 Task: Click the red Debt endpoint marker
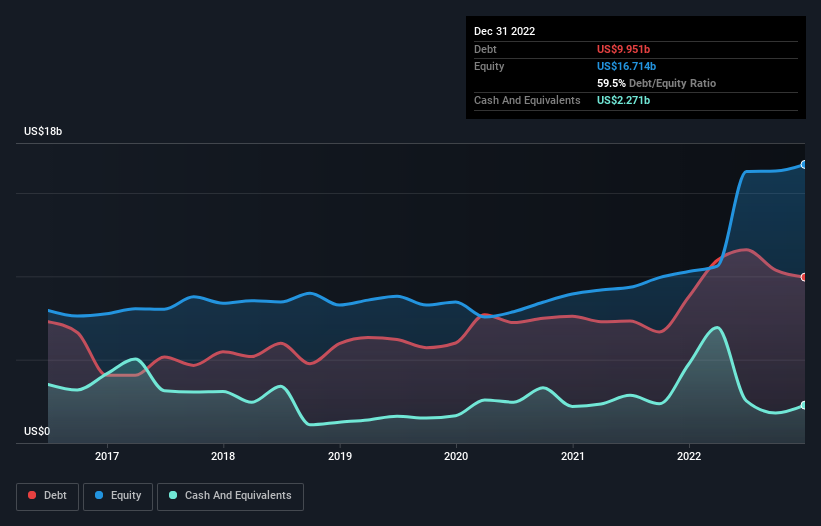tap(804, 277)
